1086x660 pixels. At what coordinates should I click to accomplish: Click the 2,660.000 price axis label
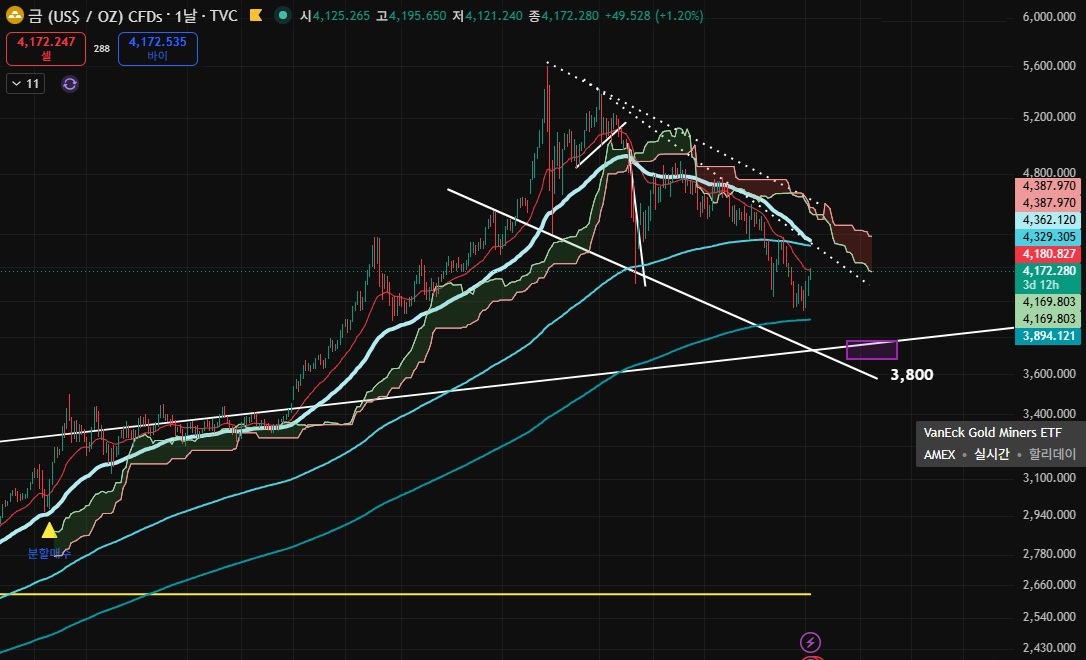(1049, 585)
